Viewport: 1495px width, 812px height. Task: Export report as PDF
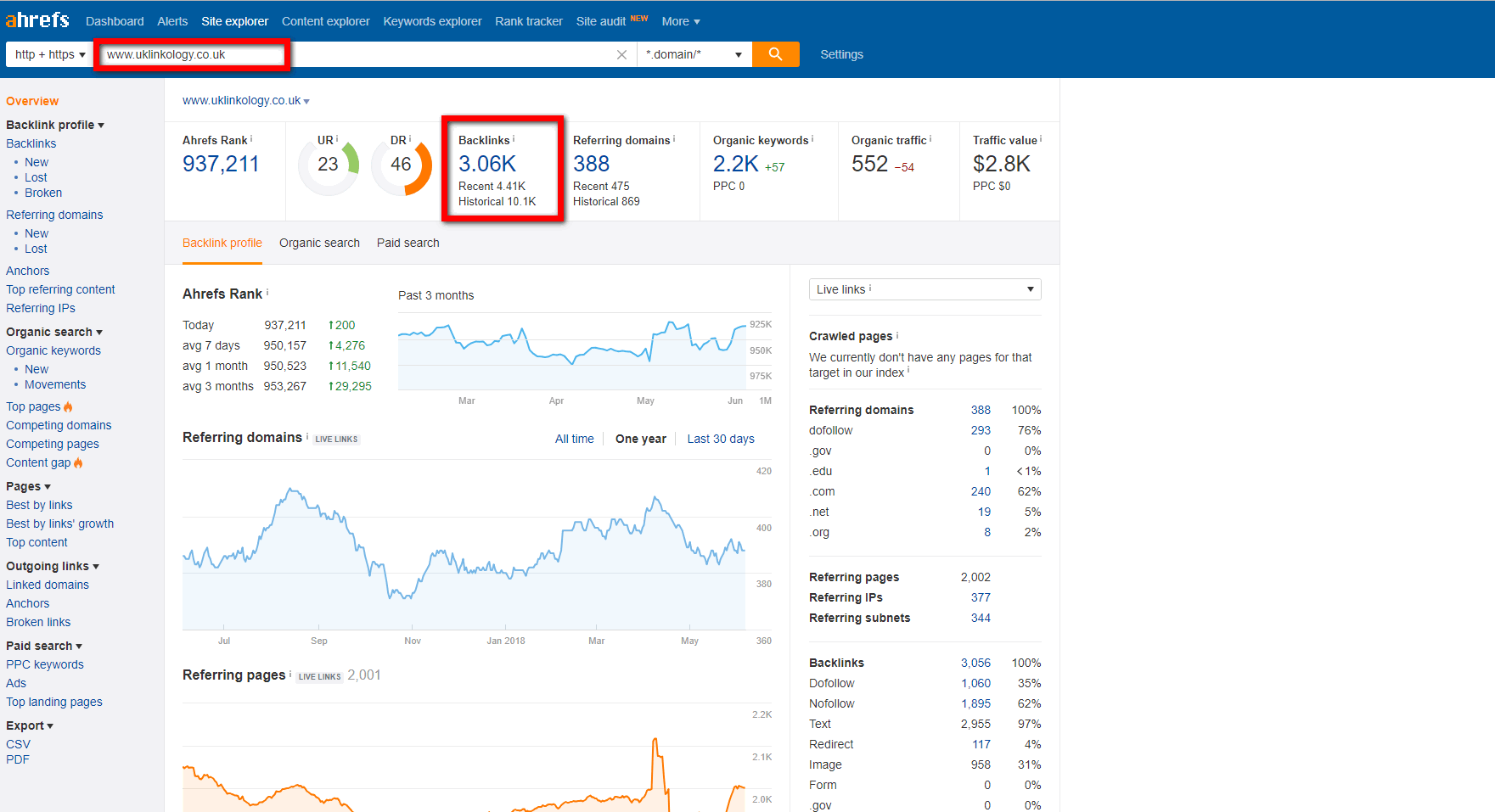(18, 759)
